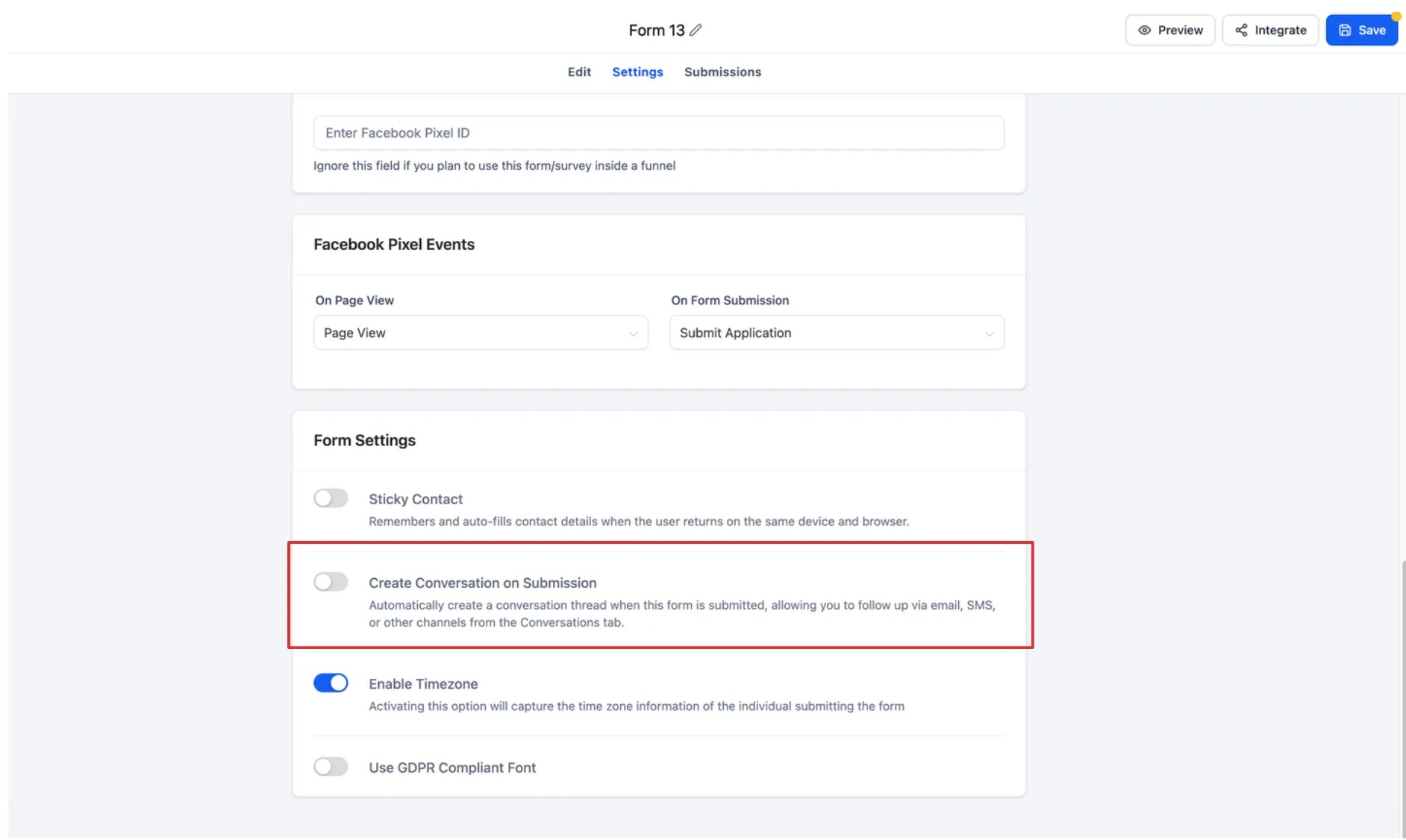Viewport: 1406px width, 840px height.
Task: Click the eye icon on the Preview button
Action: coord(1143,30)
